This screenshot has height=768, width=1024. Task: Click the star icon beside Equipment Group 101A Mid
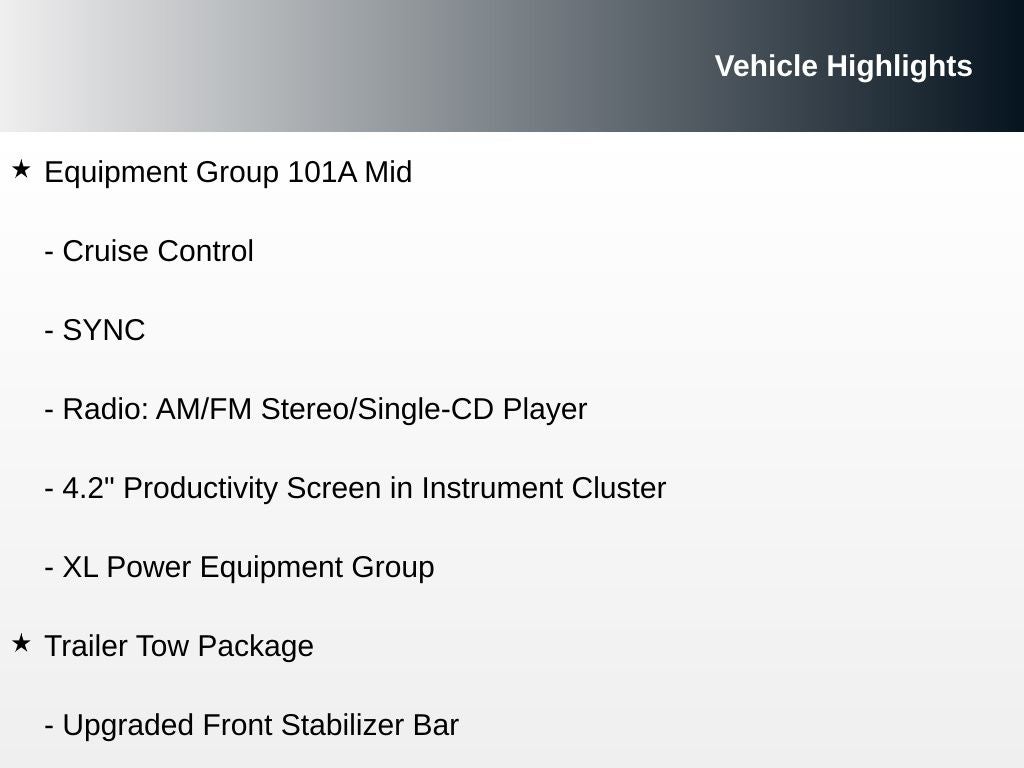click(x=22, y=170)
